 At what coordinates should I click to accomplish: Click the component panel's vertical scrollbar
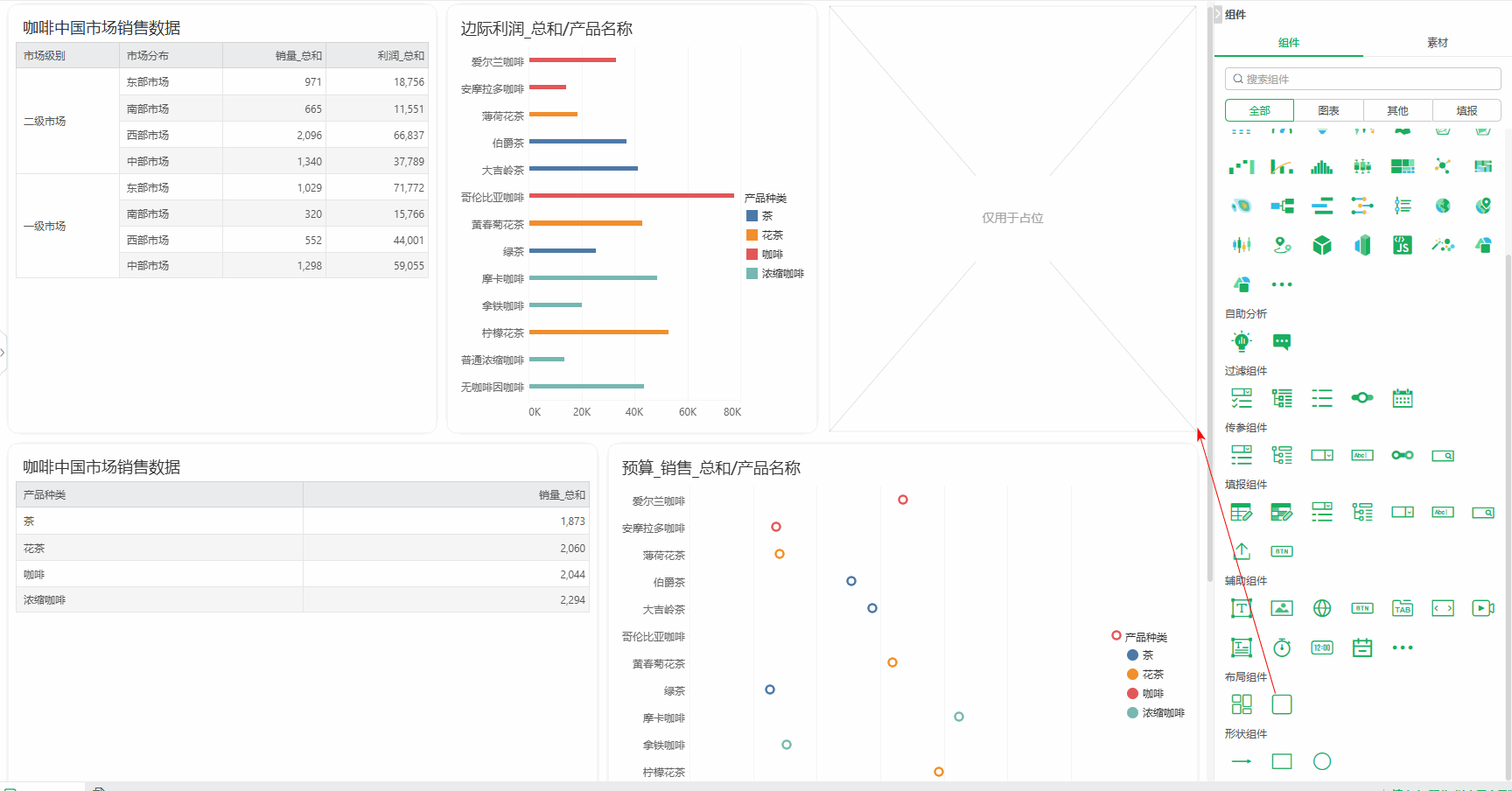1508,437
